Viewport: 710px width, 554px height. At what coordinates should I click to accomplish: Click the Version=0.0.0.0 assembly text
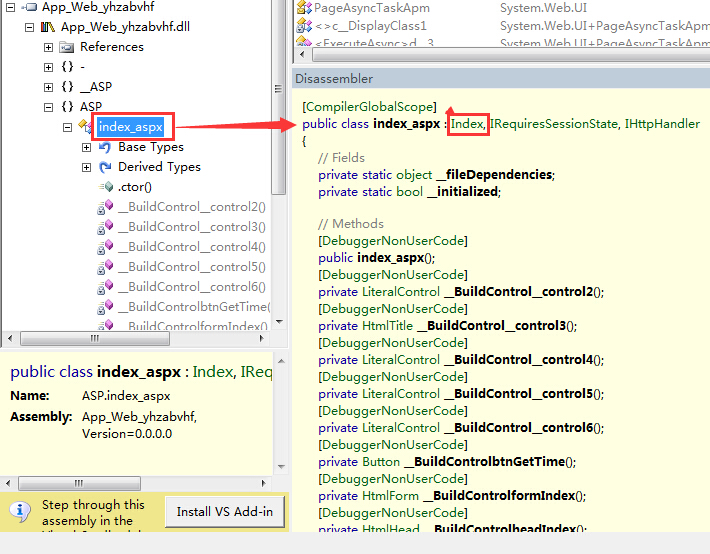pos(127,434)
